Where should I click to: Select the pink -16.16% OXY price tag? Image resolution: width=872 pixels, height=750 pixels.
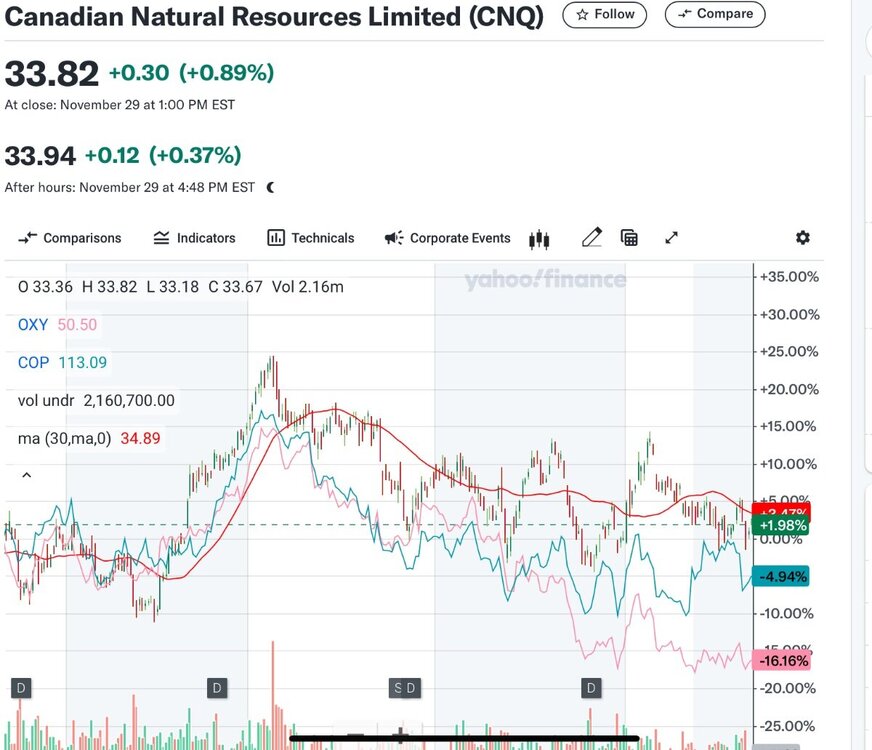tap(781, 660)
